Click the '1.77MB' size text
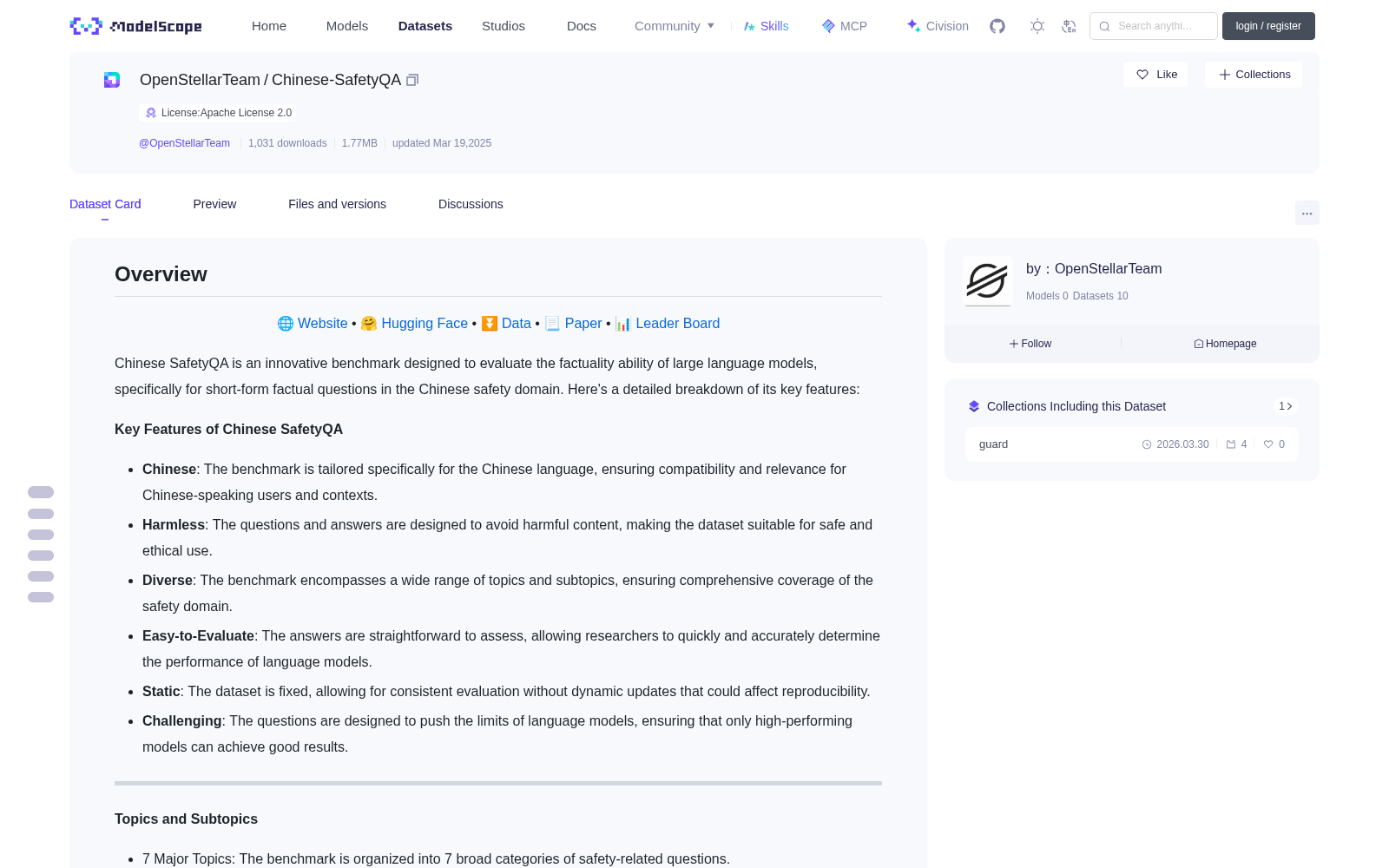Screen dimensions: 1389x868 tap(359, 143)
